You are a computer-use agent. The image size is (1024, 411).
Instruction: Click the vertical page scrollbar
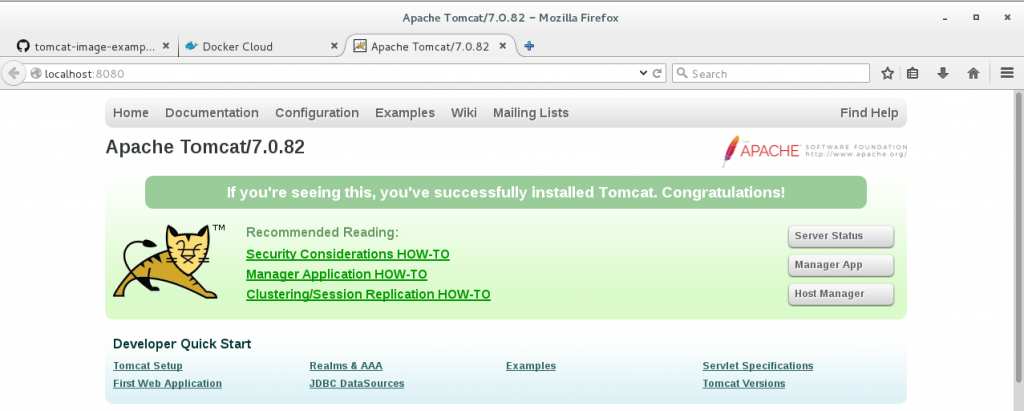click(x=1018, y=235)
